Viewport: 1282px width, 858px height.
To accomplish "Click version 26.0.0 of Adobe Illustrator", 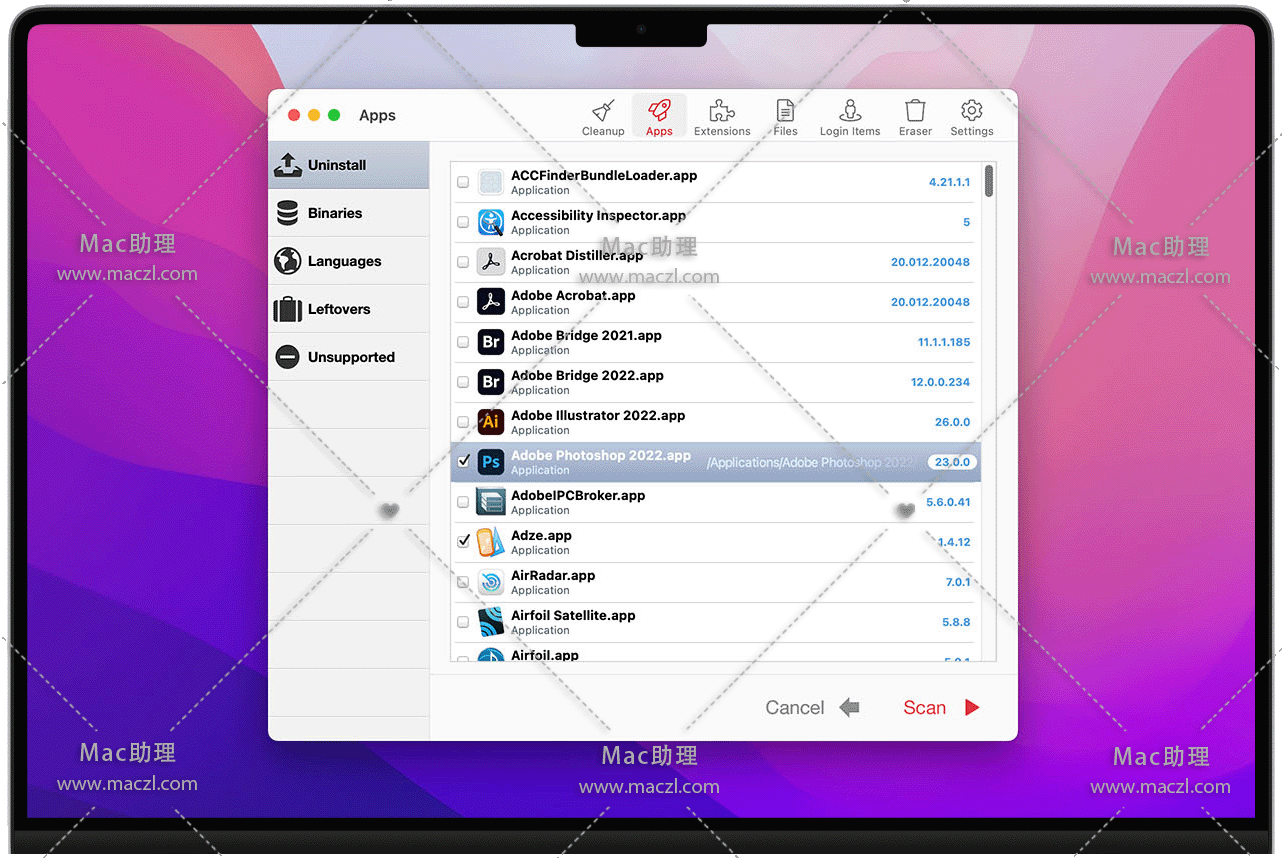I will coord(952,422).
